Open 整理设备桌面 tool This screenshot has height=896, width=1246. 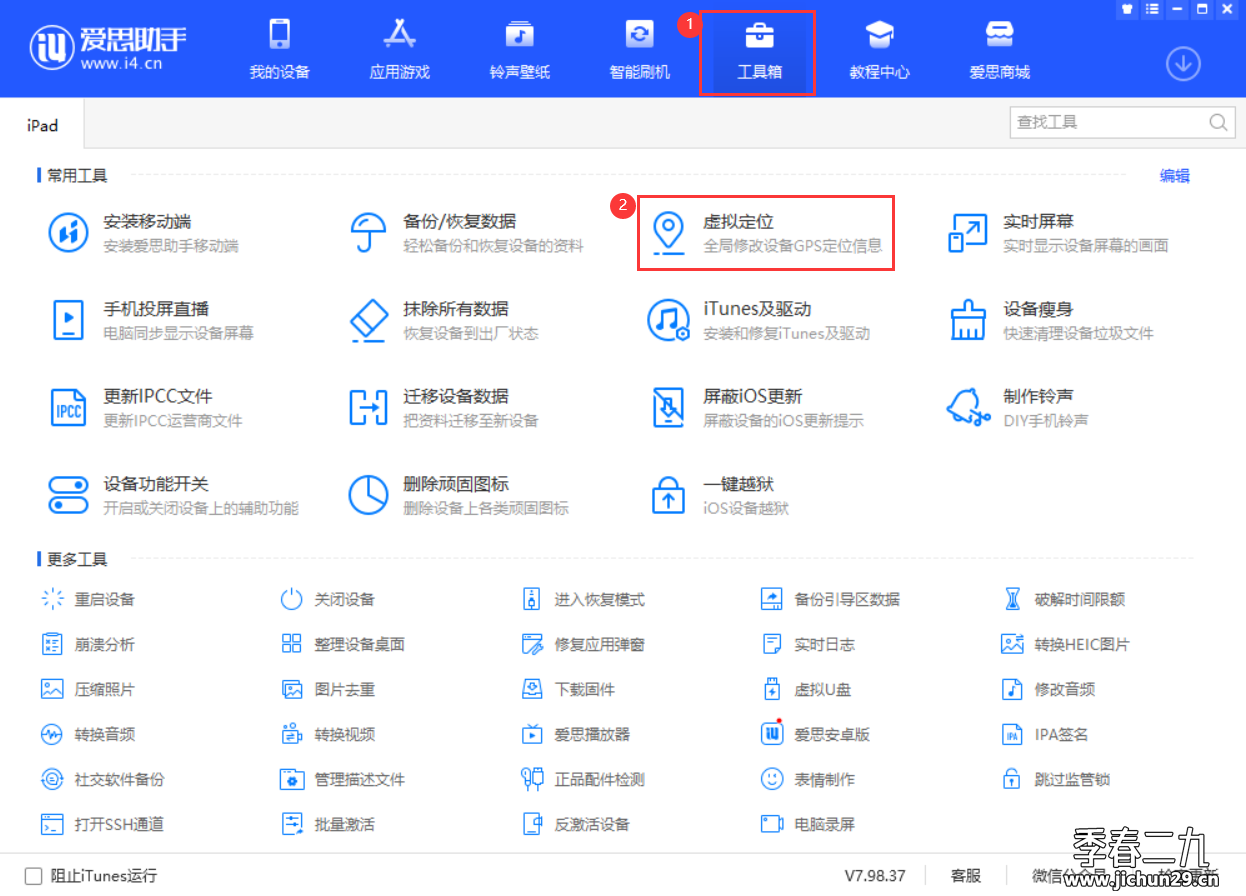(343, 644)
